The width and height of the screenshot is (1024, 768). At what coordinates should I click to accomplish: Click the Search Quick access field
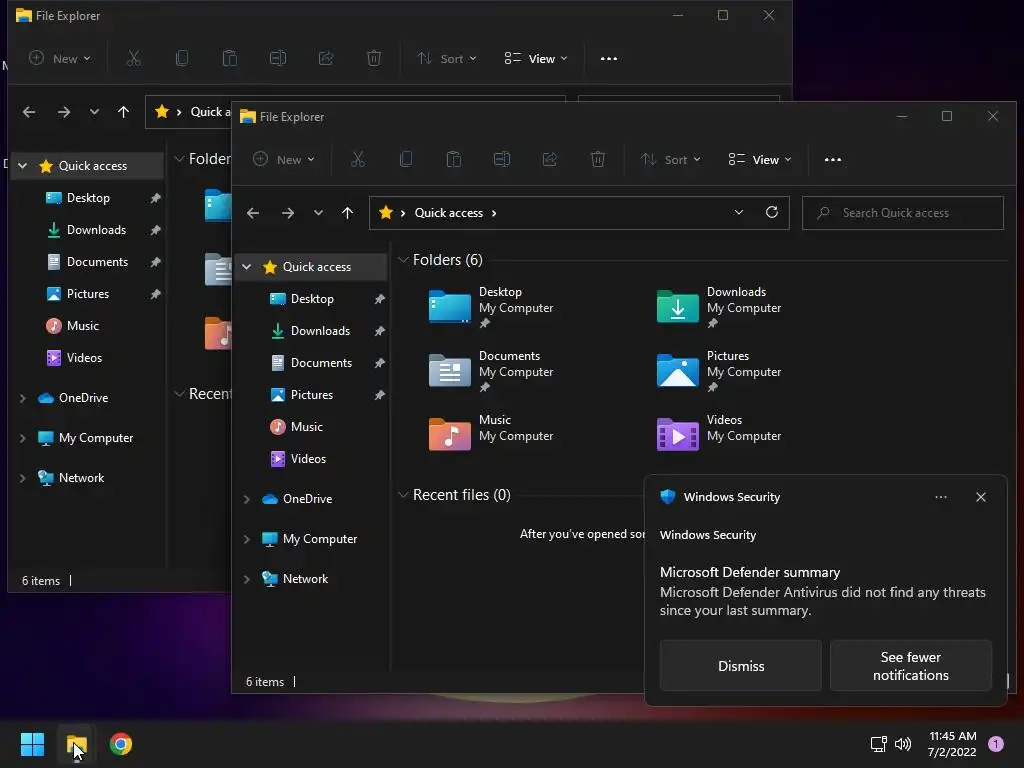903,213
